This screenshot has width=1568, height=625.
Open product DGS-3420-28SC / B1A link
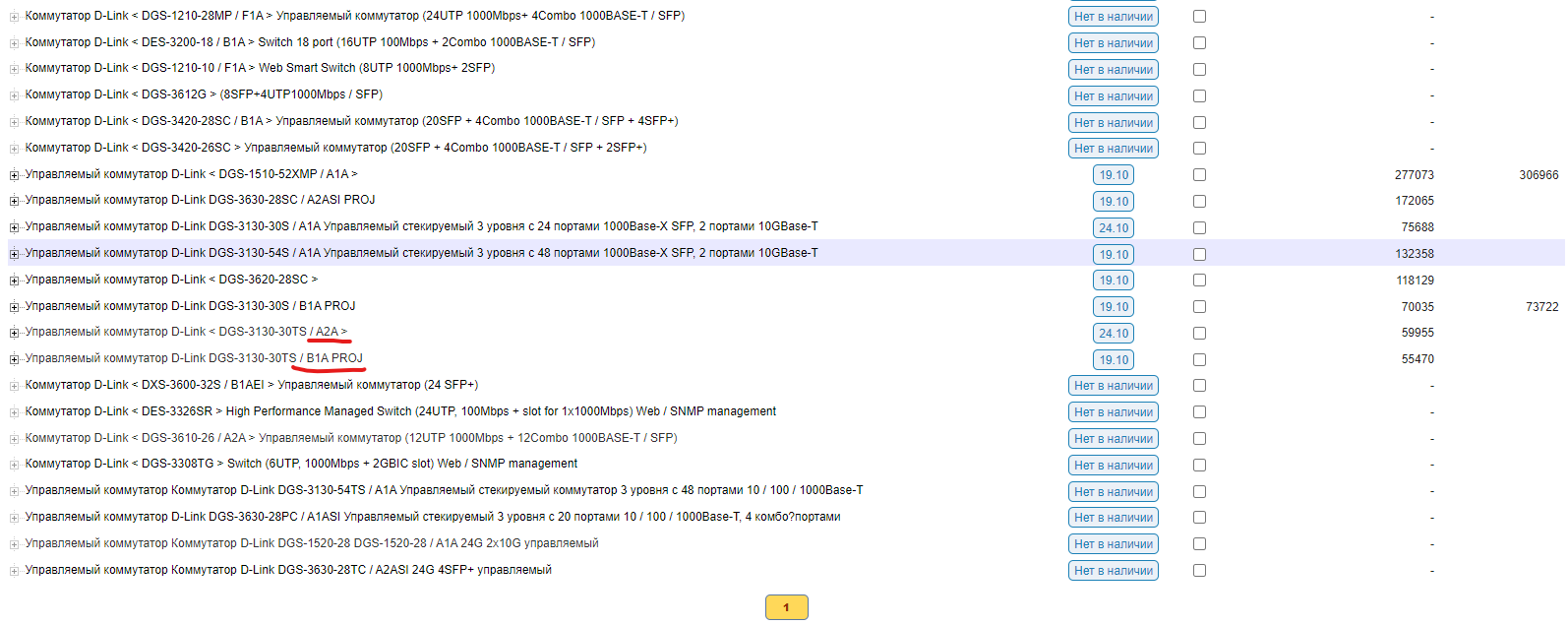click(351, 121)
